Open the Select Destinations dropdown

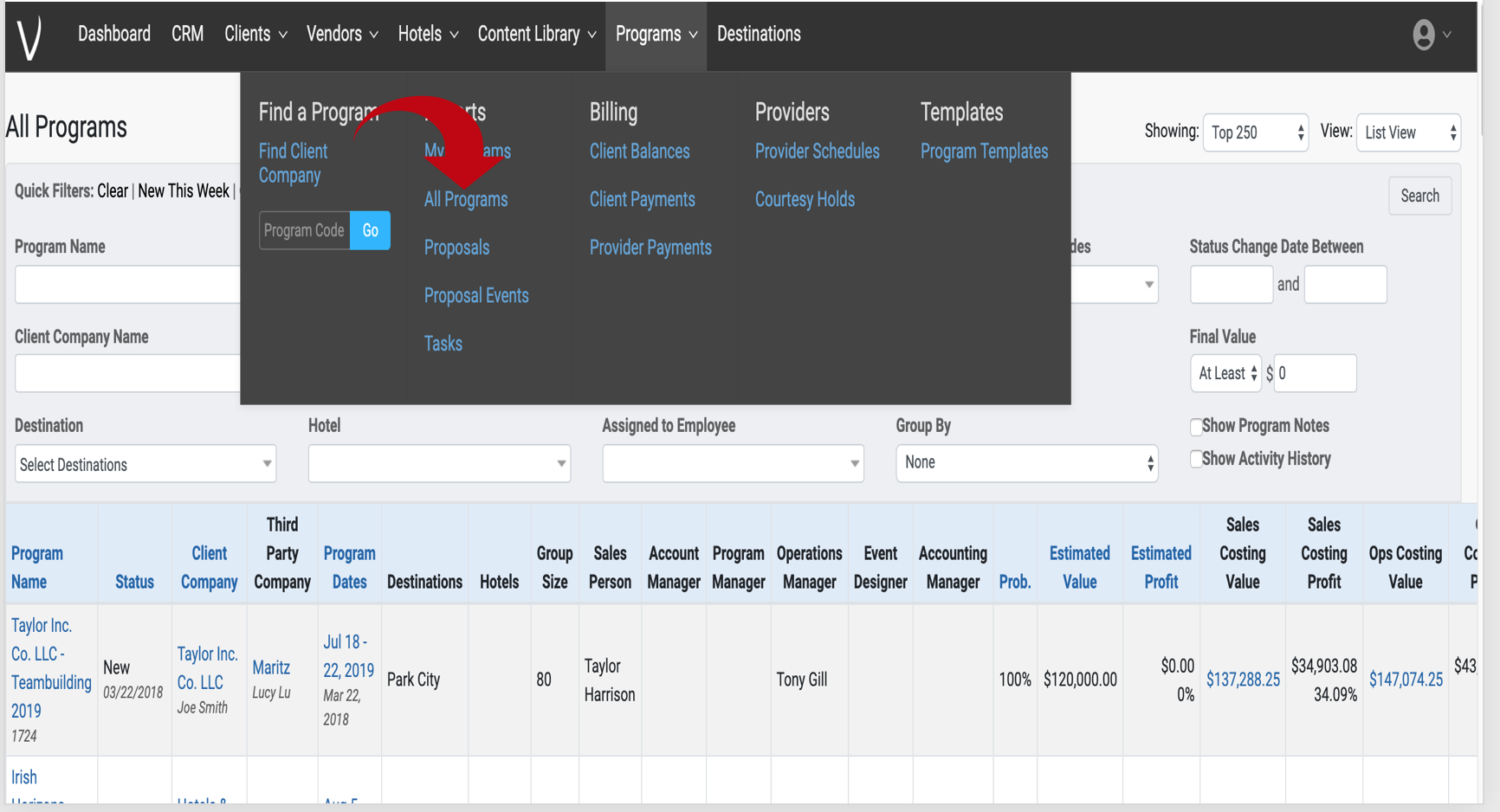tap(145, 464)
